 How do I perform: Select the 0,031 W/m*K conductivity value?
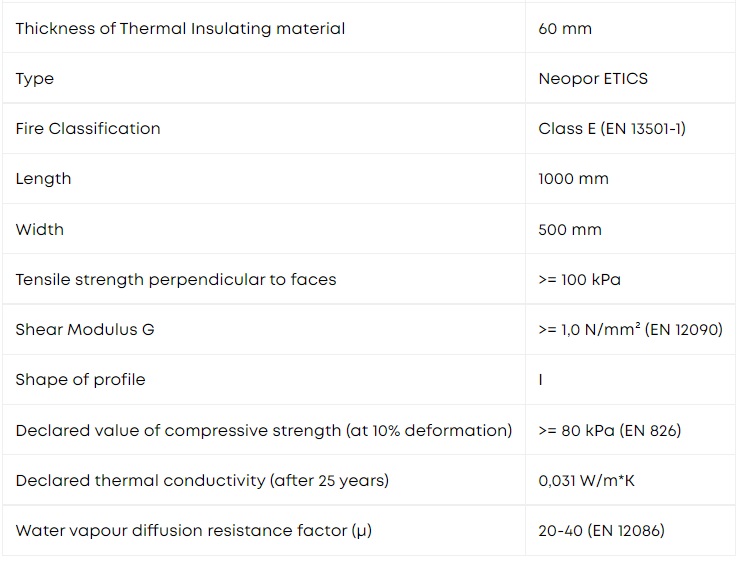pyautogui.click(x=586, y=481)
